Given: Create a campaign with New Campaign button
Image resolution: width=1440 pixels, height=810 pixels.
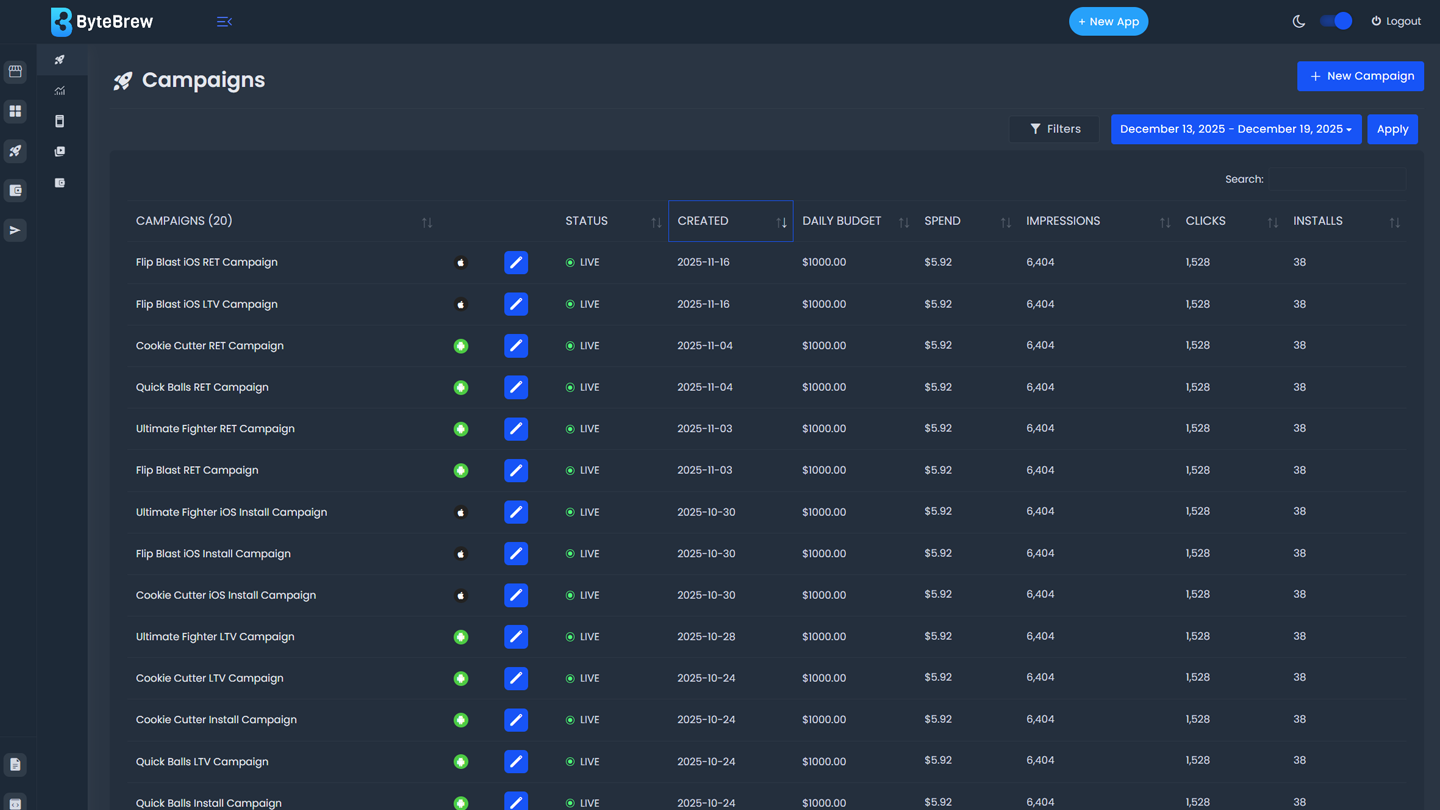Looking at the screenshot, I should tap(1360, 76).
